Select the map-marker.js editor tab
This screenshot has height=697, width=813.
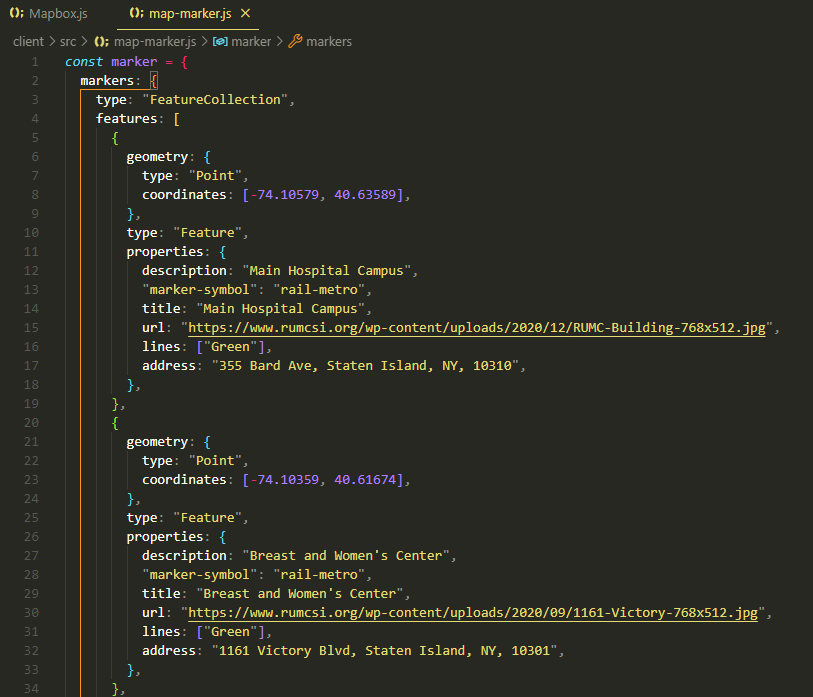(185, 14)
